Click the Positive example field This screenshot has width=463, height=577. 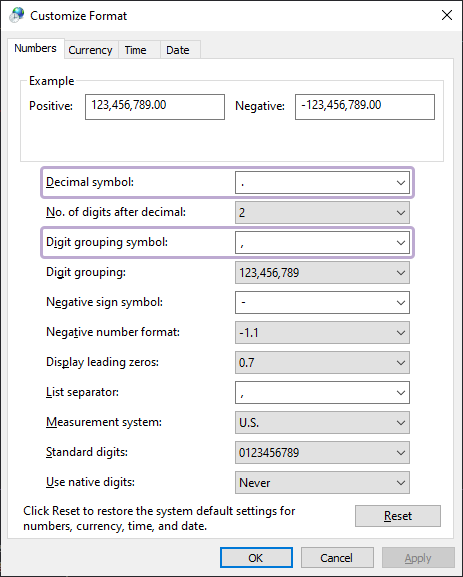pos(155,107)
